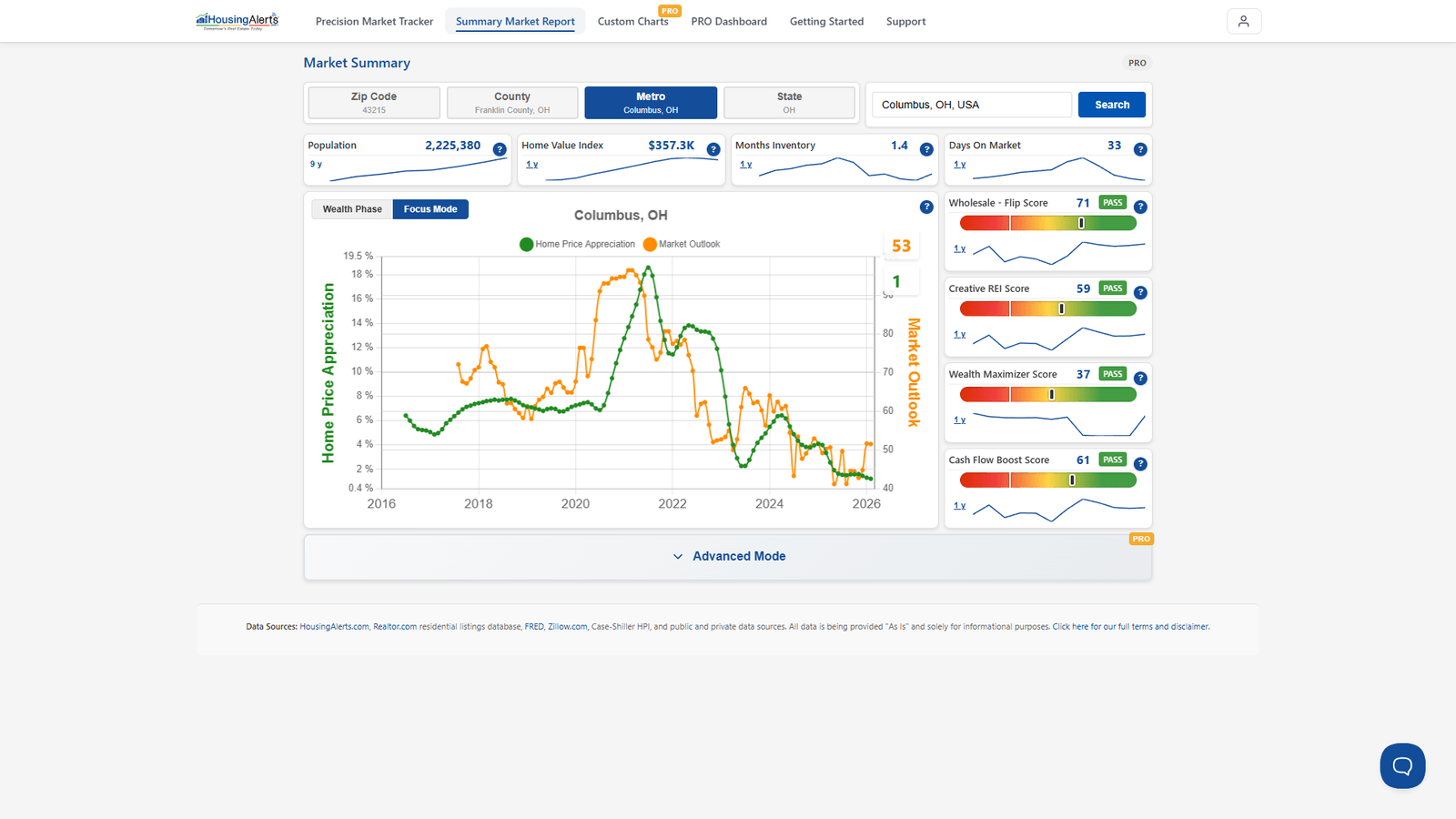Open the full terms and disclaimer link

(x=1131, y=627)
